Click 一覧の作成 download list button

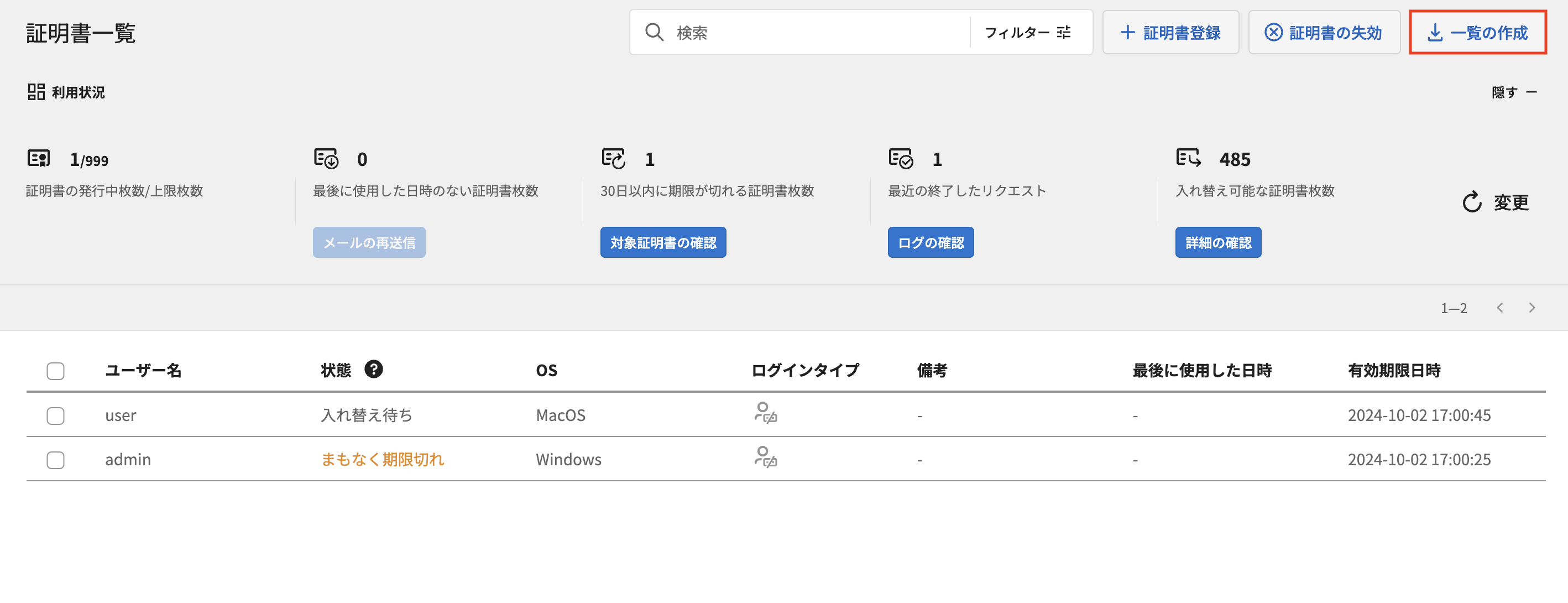pos(1477,32)
